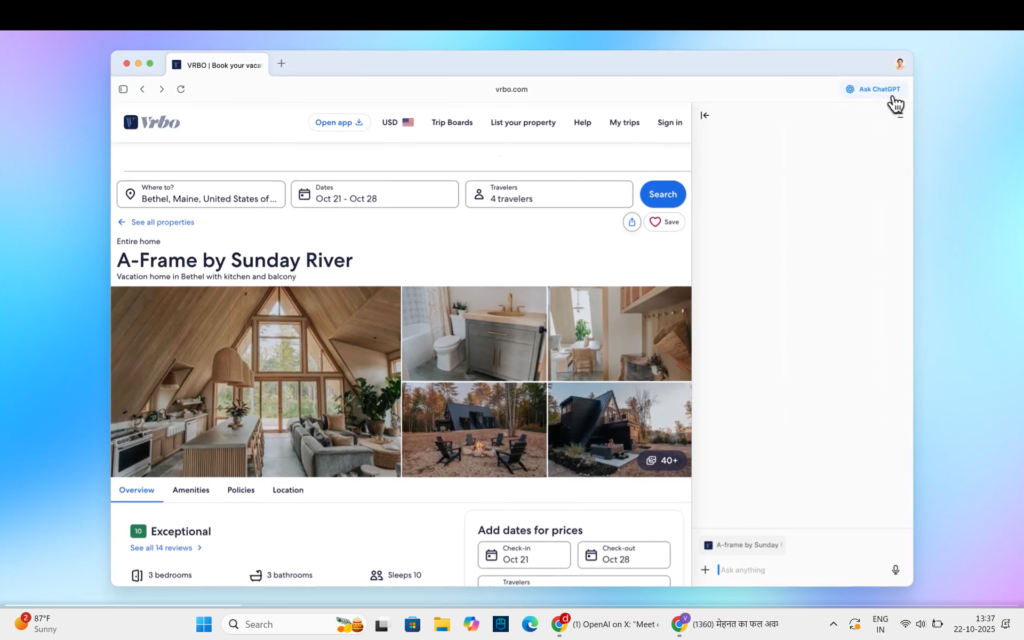Toggle Save heart for this property

click(664, 221)
